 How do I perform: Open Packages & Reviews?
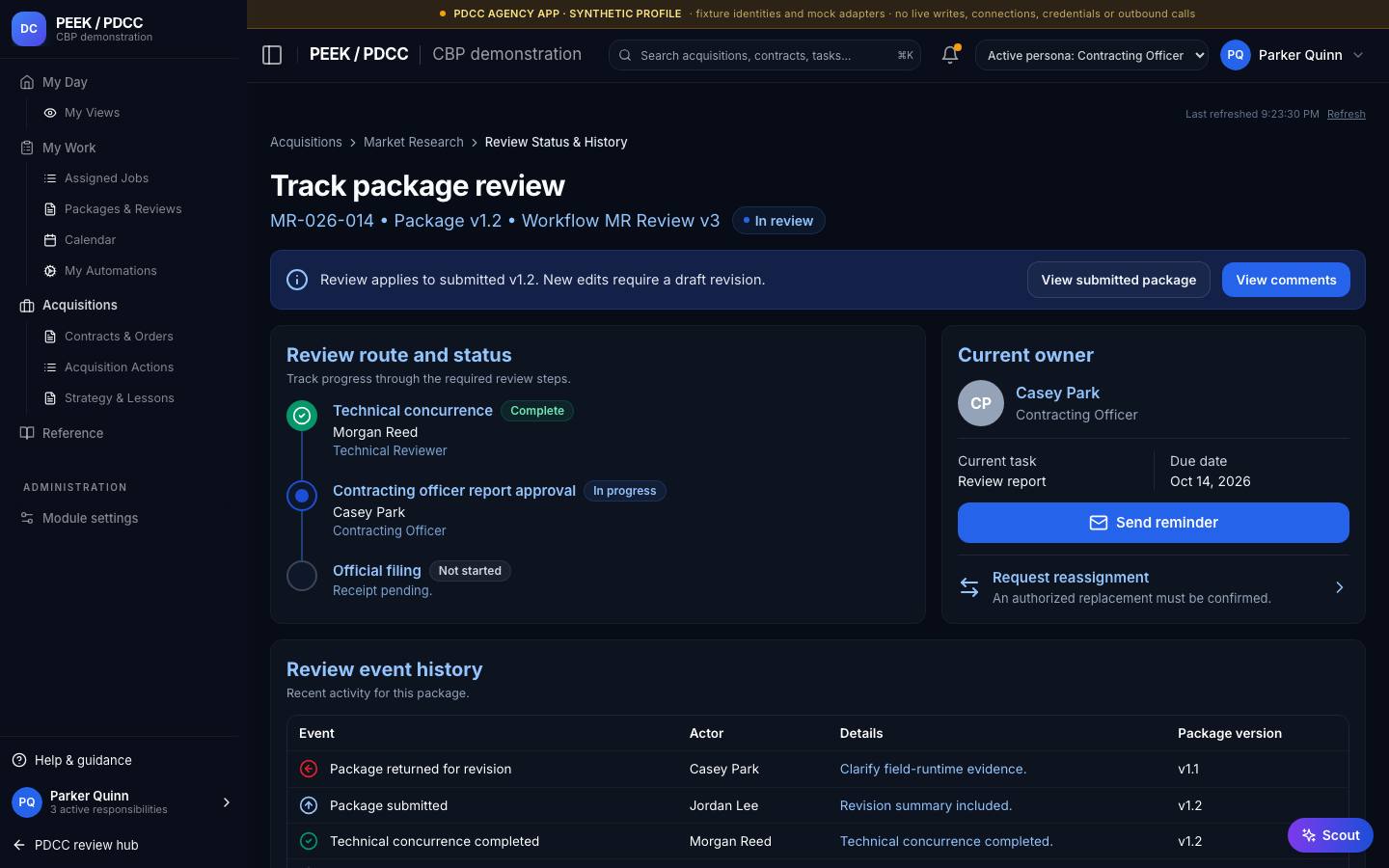click(x=123, y=209)
